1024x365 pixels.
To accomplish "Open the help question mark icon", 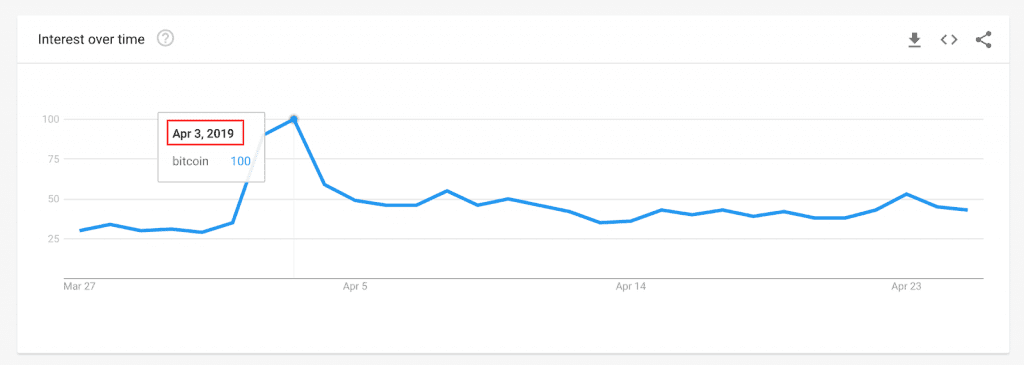I will coord(166,39).
